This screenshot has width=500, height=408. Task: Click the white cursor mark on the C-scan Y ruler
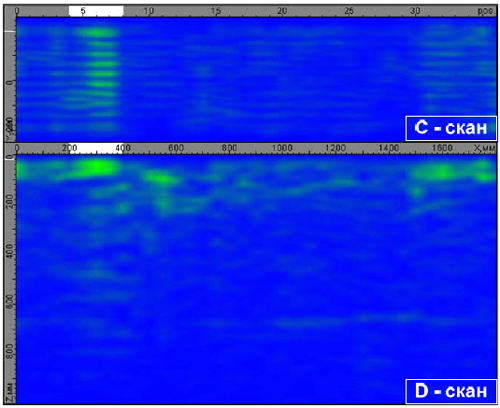tap(10, 32)
